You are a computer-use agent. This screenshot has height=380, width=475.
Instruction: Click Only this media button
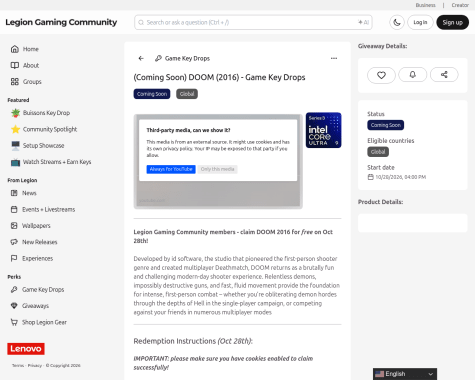pyautogui.click(x=217, y=169)
